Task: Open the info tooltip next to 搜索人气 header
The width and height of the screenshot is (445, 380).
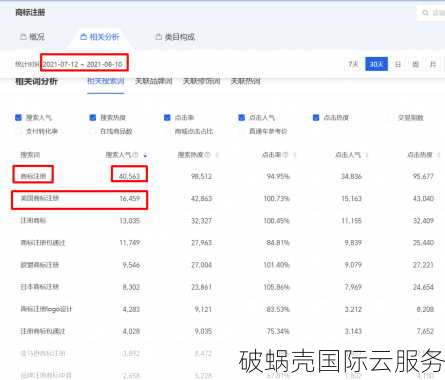Action: pyautogui.click(x=136, y=155)
